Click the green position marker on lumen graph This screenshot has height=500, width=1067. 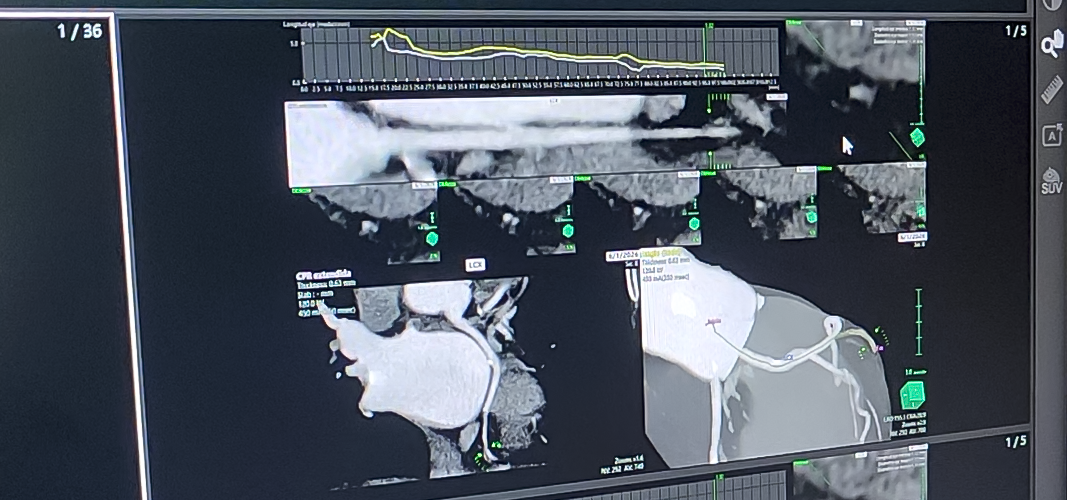(706, 51)
